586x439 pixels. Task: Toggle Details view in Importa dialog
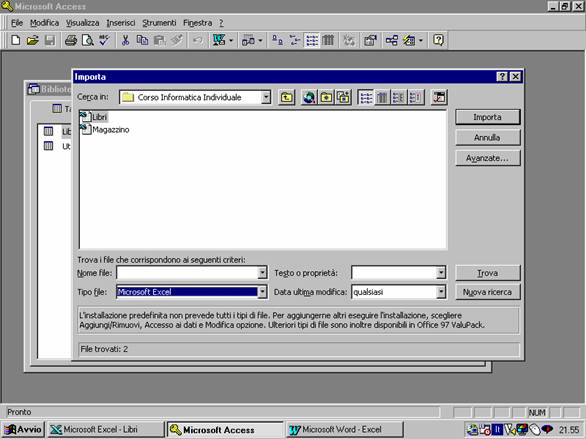pos(382,98)
